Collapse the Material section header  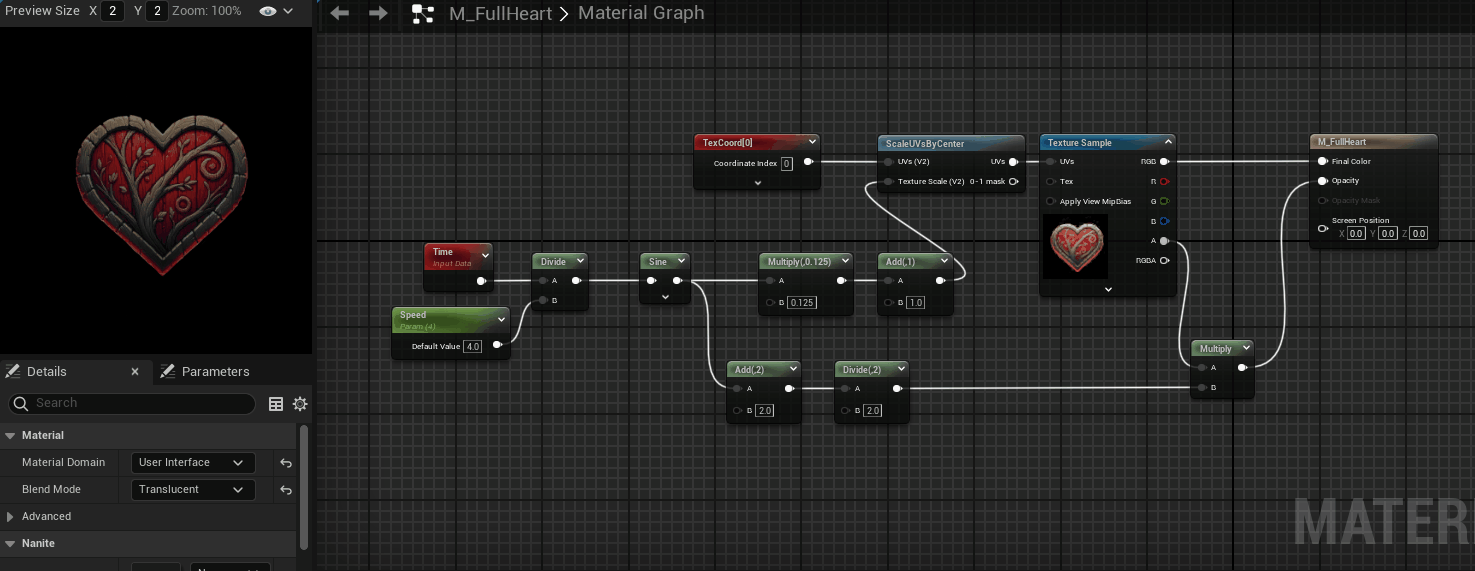(x=11, y=436)
